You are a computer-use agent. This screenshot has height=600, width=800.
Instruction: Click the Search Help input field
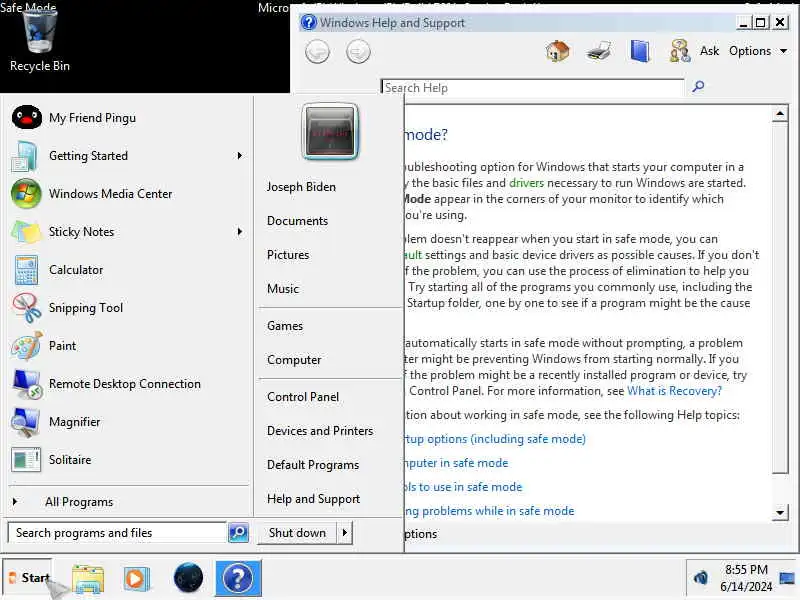click(x=533, y=88)
